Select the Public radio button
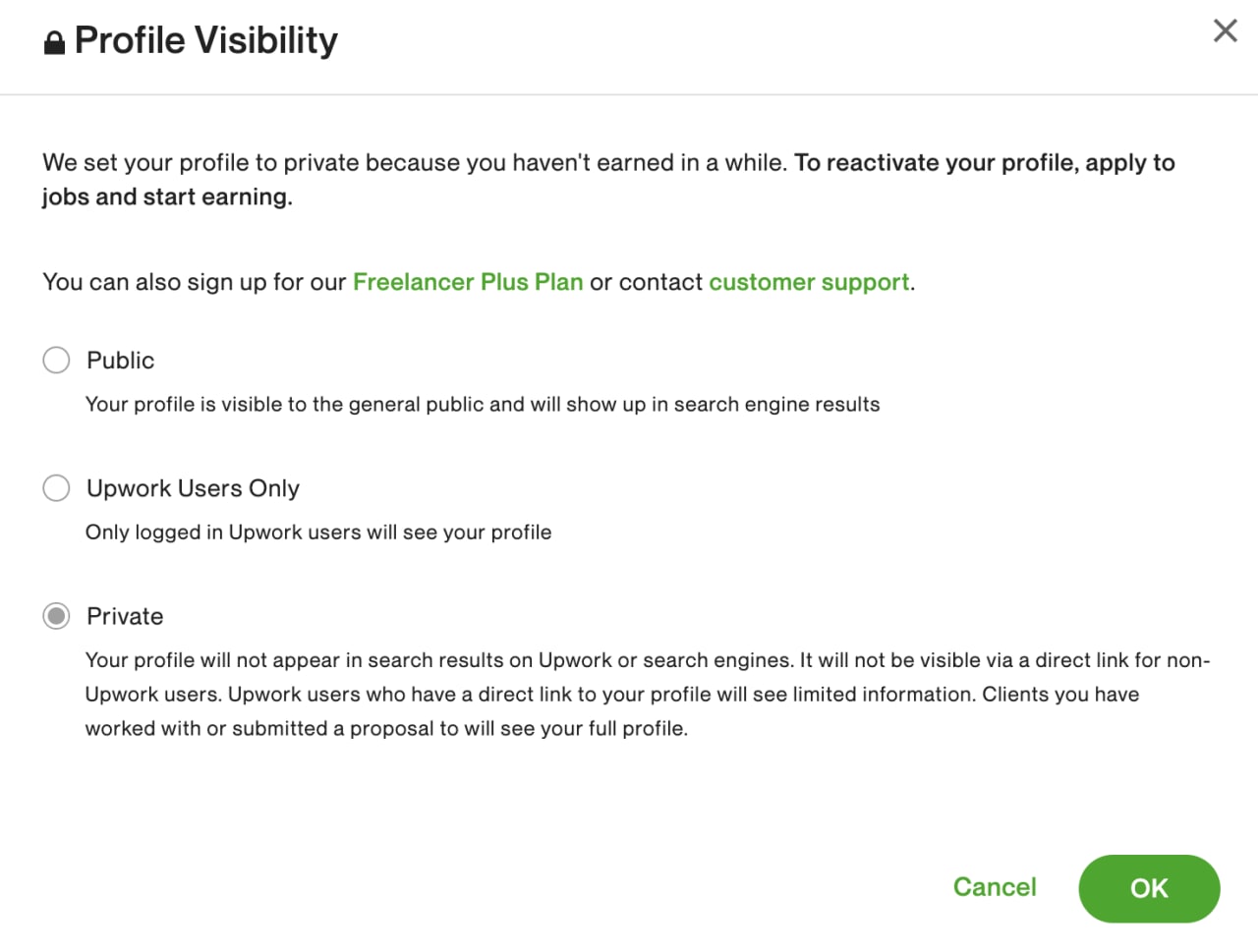This screenshot has height=952, width=1258. (56, 360)
